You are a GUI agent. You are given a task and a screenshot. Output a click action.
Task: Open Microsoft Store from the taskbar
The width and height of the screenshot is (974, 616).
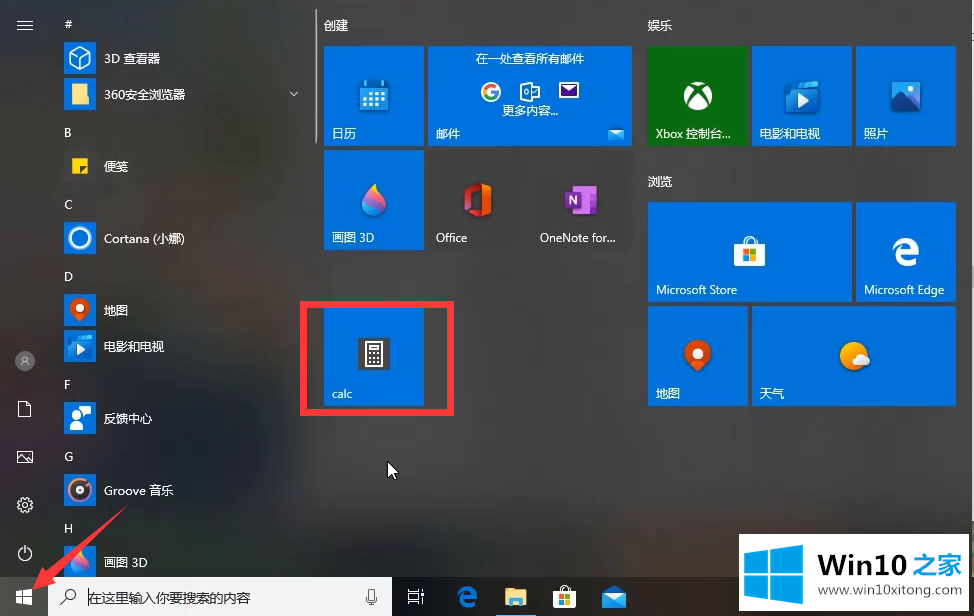(564, 597)
